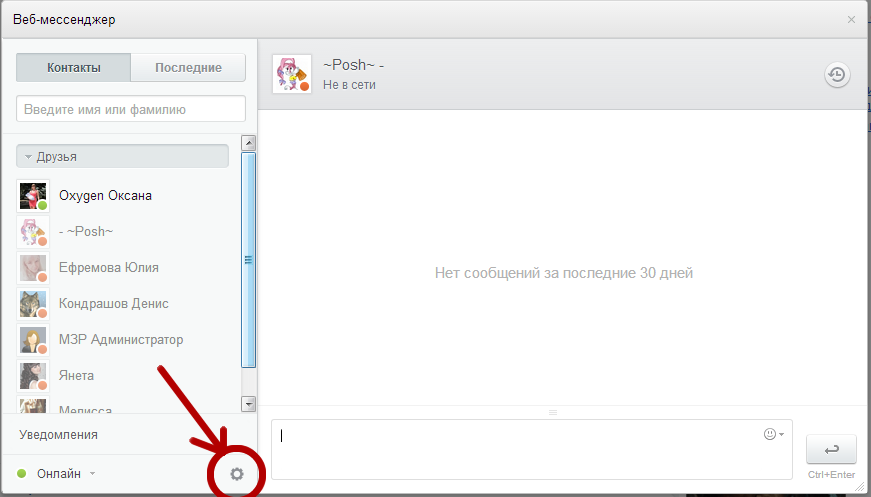Open Уведомления notifications section
Viewport: 871px width, 497px height.
click(x=58, y=435)
